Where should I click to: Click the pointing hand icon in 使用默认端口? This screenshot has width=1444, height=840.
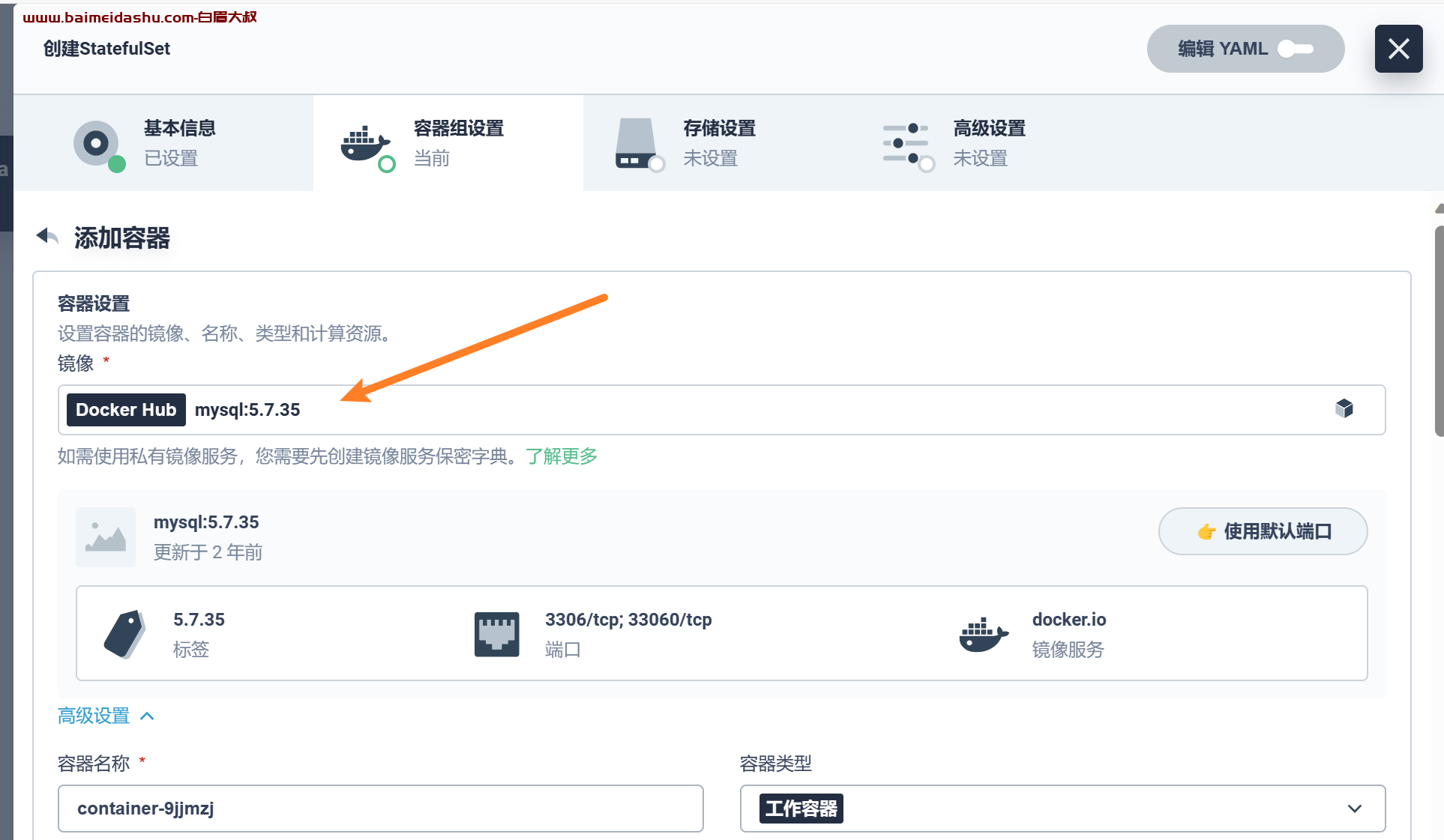(1206, 531)
